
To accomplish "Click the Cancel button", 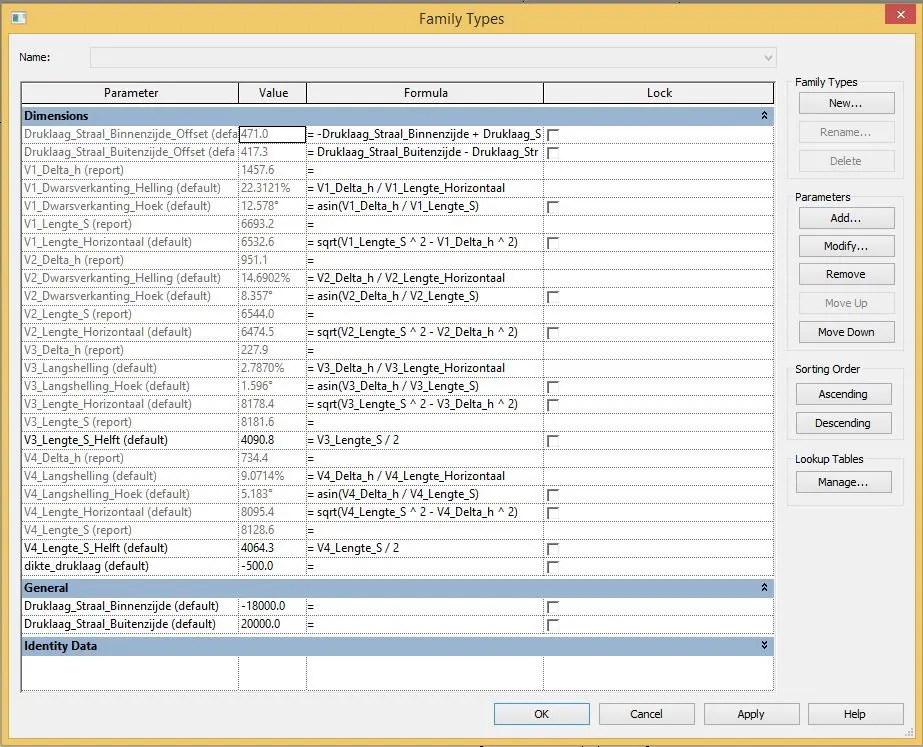I will click(x=646, y=714).
